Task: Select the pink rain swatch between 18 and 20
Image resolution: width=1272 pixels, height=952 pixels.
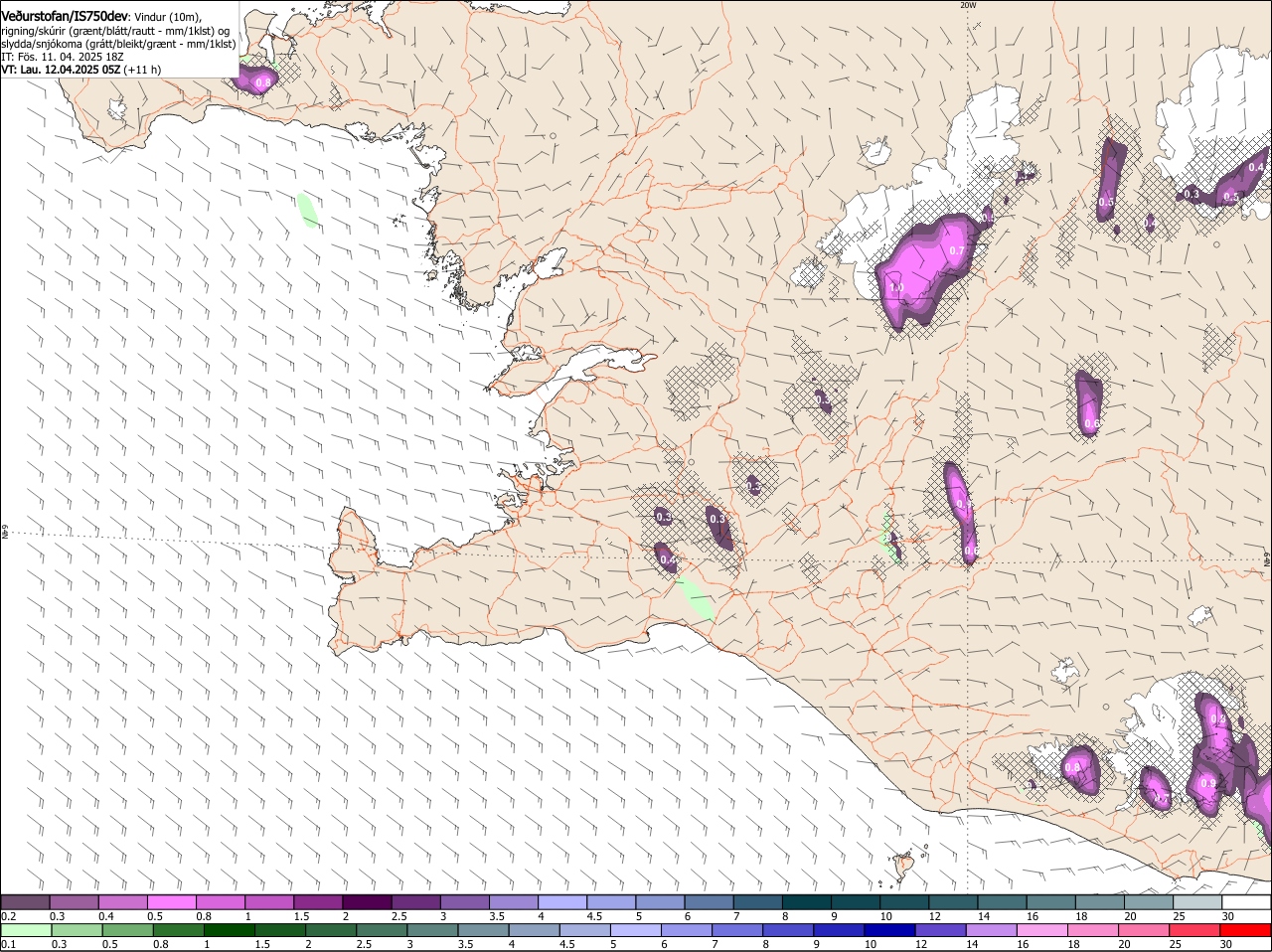Action: pyautogui.click(x=1094, y=930)
